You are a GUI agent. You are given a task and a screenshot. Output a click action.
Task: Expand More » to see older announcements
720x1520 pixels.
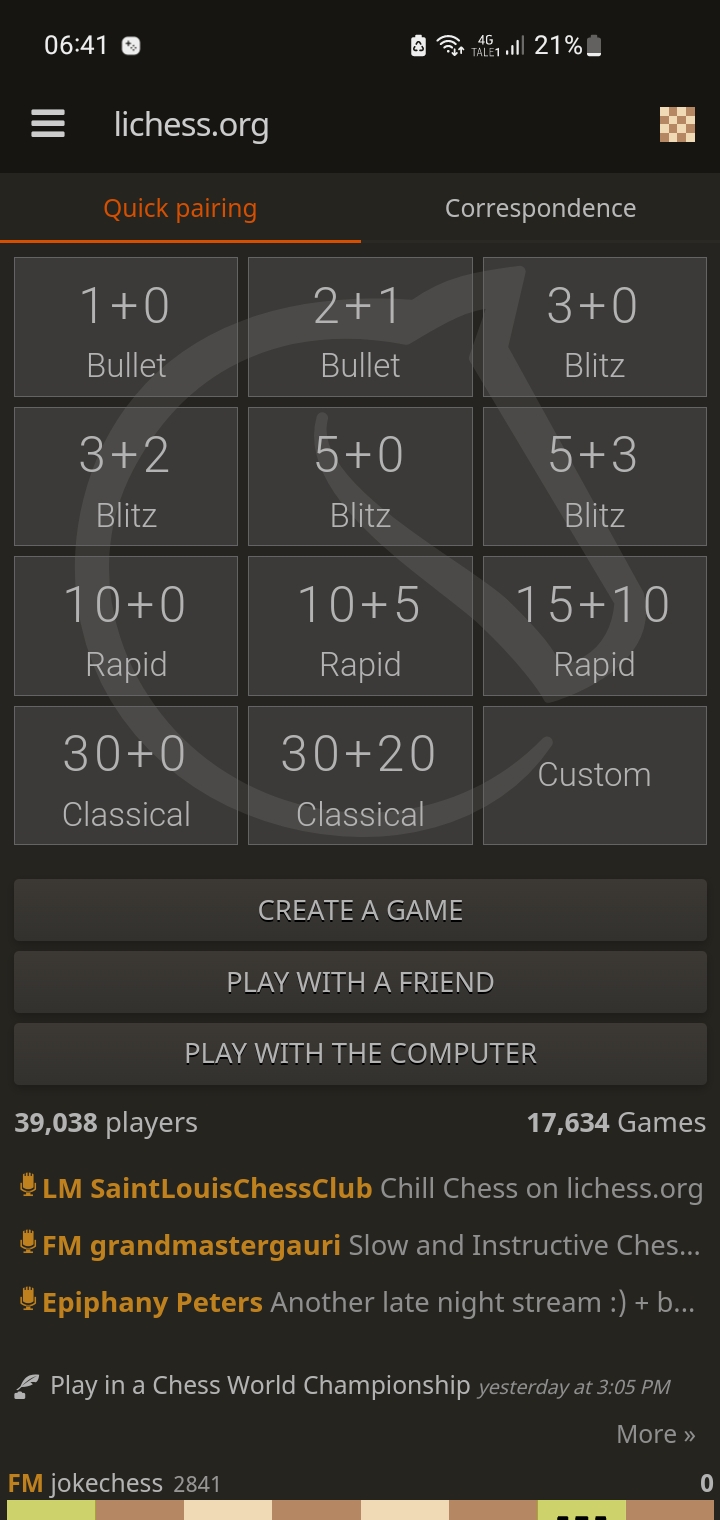coord(655,1434)
